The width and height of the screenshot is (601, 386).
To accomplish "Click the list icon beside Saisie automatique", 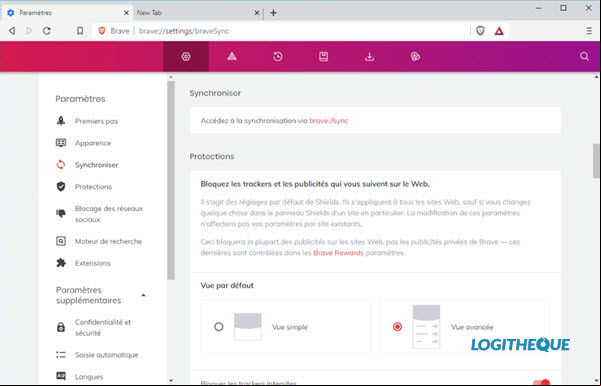I will [x=61, y=355].
